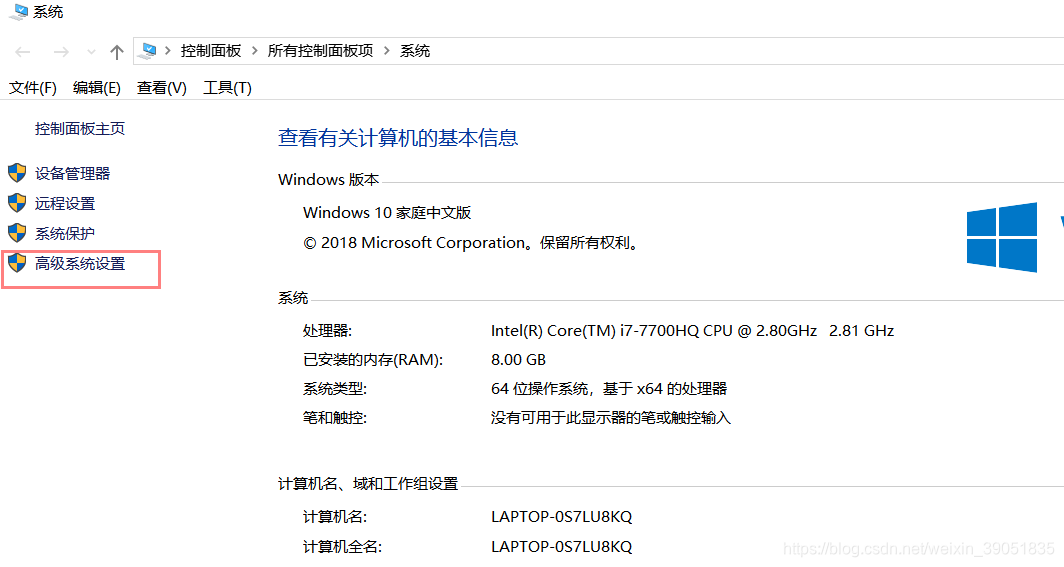The width and height of the screenshot is (1064, 567).
Task: Click the text Windows 10 家庭中文版
Action: [x=387, y=213]
